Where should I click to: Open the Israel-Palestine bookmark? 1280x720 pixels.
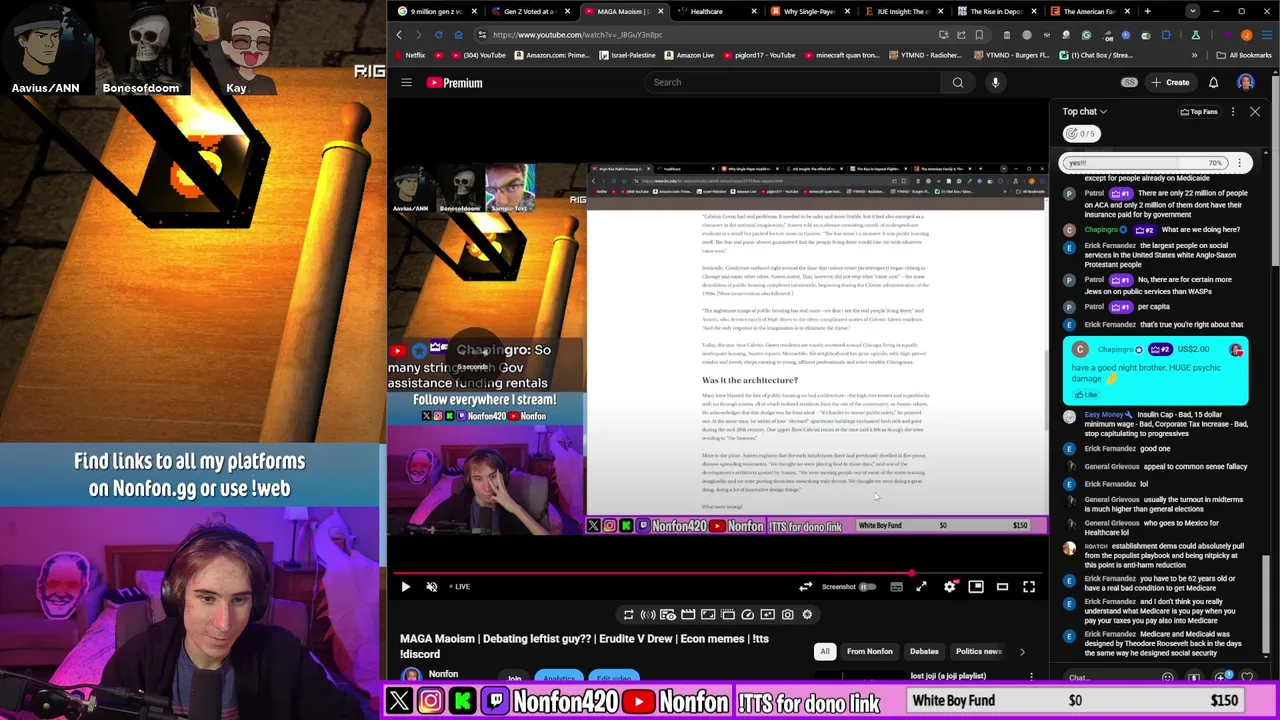(628, 55)
